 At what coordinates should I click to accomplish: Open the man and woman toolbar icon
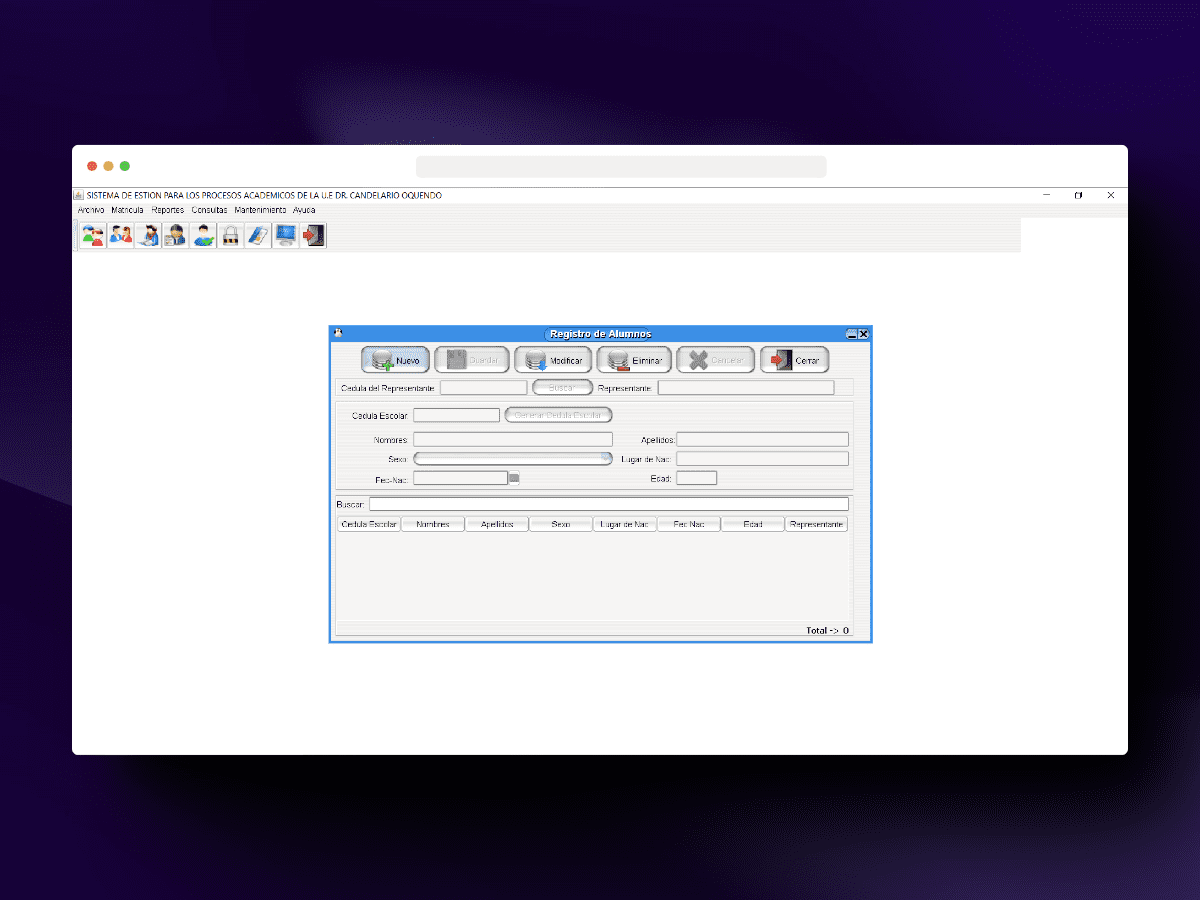[121, 236]
